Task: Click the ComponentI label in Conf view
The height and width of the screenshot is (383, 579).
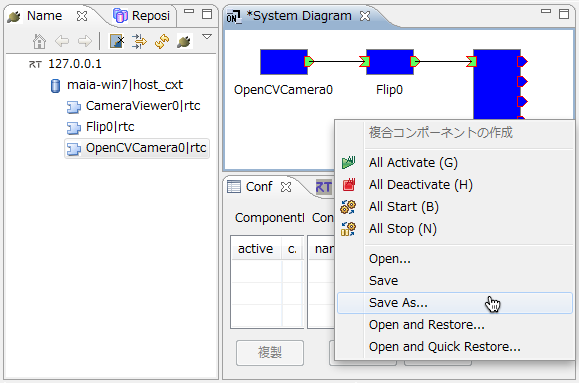Action: 270,218
